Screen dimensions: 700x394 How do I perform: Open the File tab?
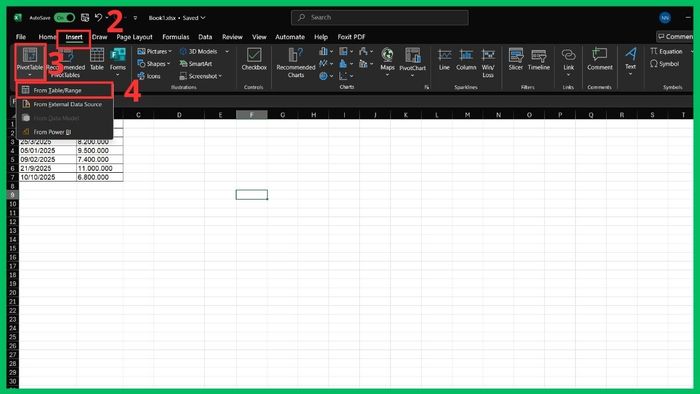tap(21, 37)
